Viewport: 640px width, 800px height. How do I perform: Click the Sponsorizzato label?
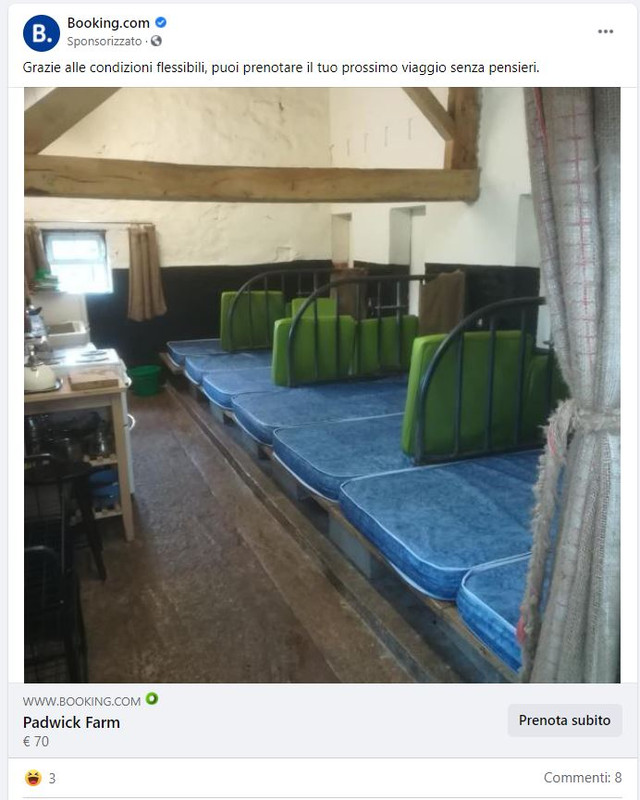click(x=104, y=41)
